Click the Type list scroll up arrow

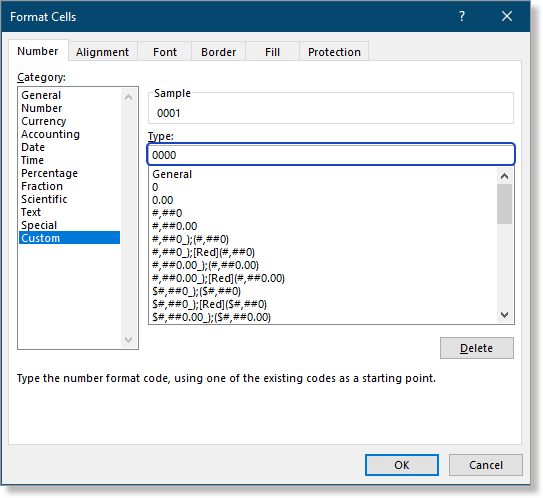505,176
